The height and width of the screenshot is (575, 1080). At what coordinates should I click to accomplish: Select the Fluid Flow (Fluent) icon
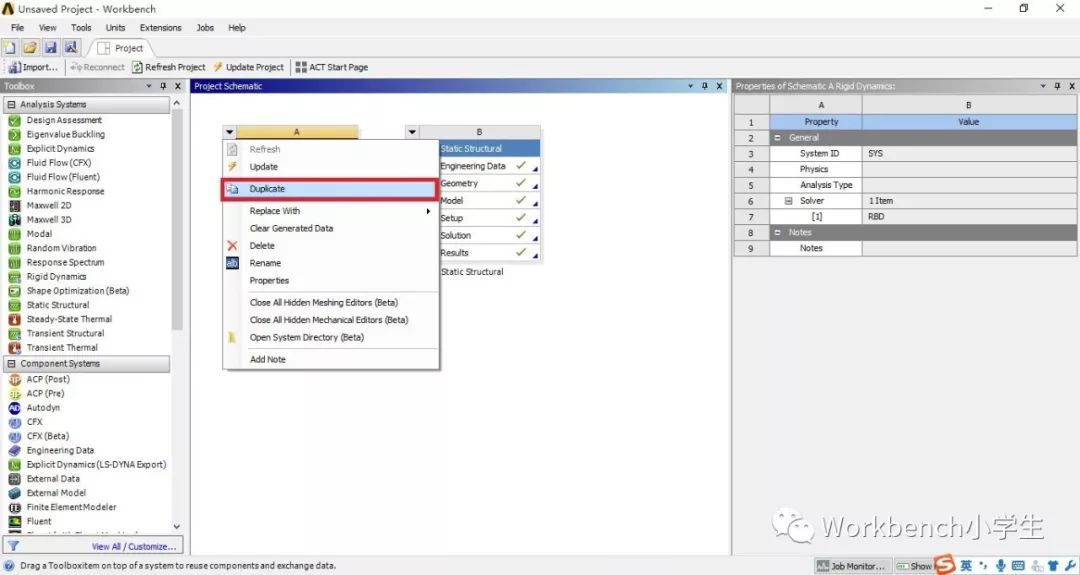point(14,177)
